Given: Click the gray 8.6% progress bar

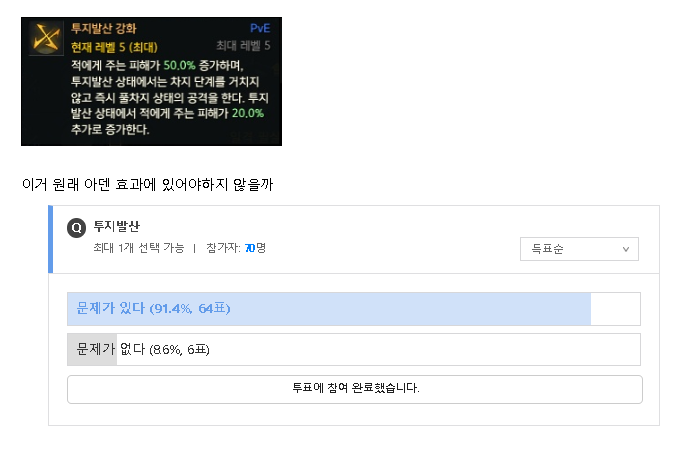Looking at the screenshot, I should coord(92,349).
